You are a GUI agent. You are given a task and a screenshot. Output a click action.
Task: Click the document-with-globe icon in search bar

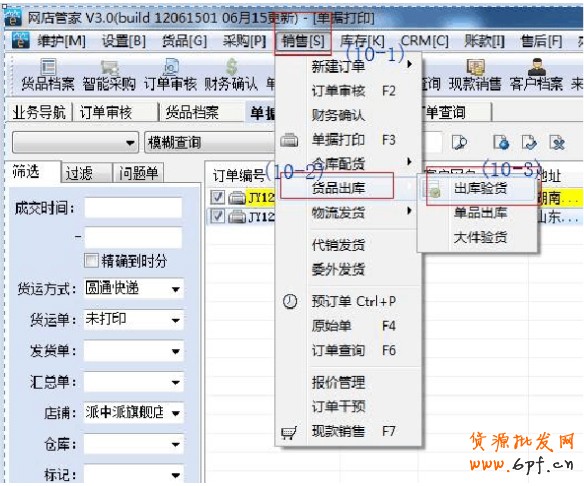[x=501, y=142]
